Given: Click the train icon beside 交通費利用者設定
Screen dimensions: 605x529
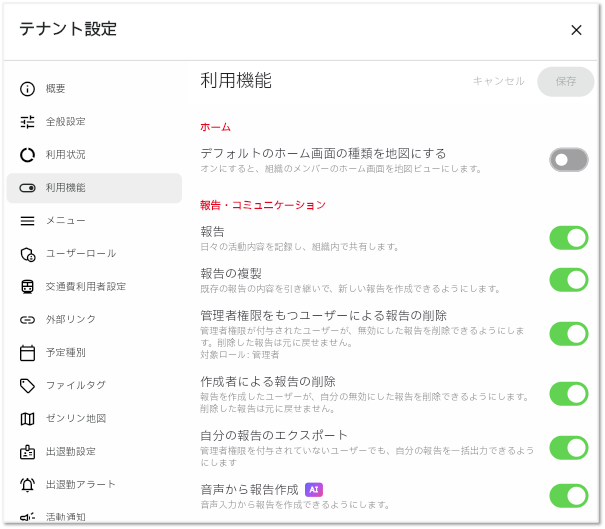Looking at the screenshot, I should click(27, 287).
